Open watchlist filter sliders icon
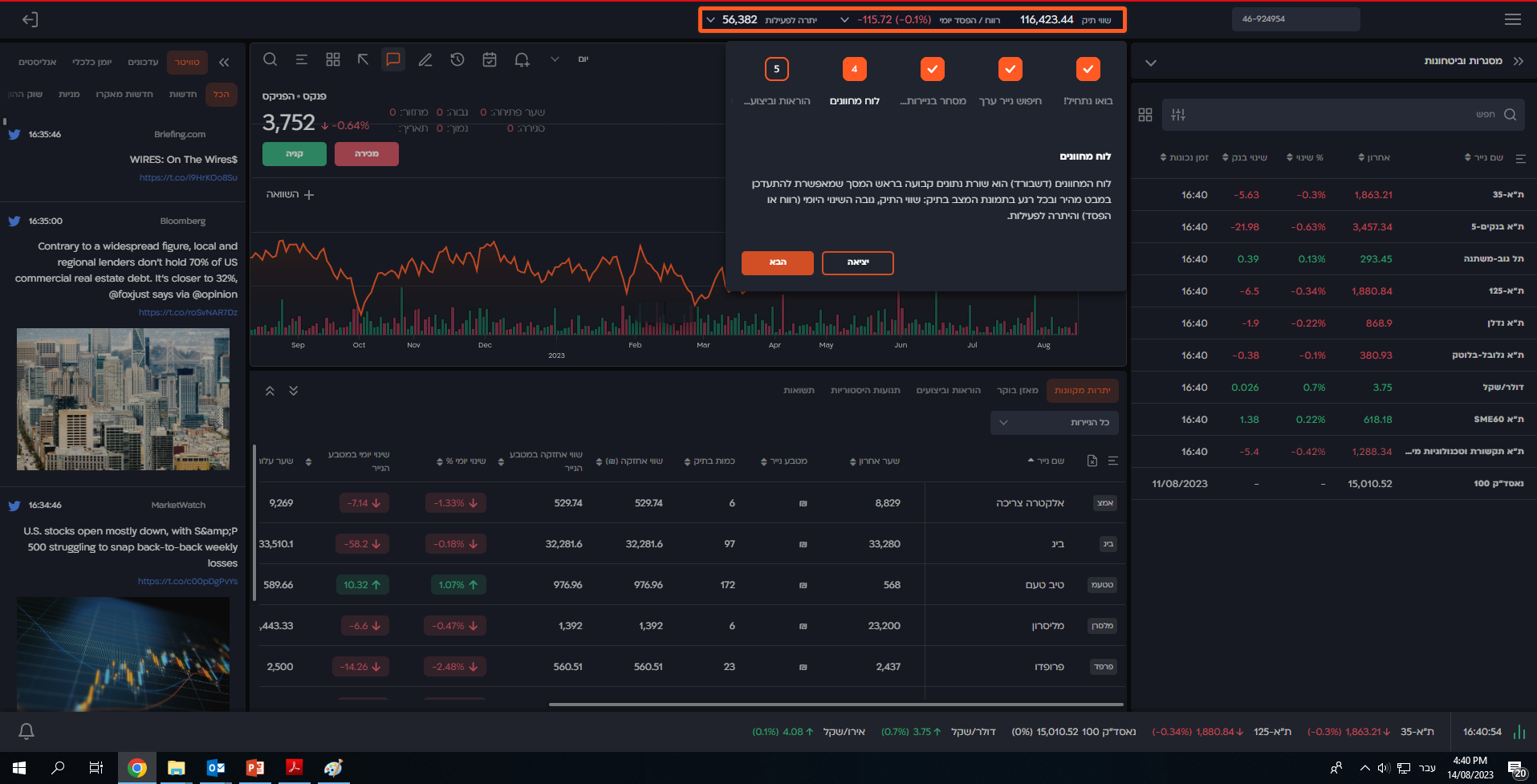The image size is (1537, 784). [x=1178, y=115]
